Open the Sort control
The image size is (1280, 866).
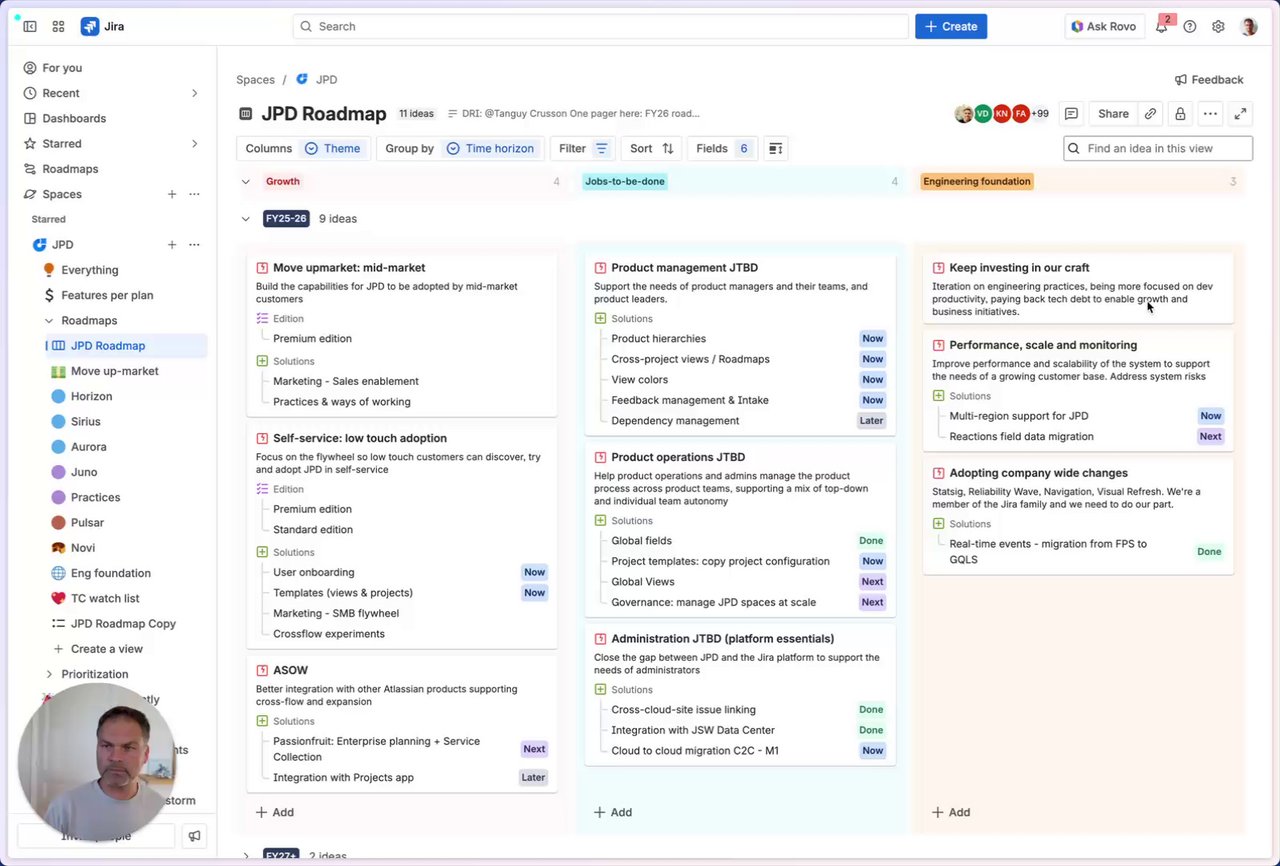[652, 148]
